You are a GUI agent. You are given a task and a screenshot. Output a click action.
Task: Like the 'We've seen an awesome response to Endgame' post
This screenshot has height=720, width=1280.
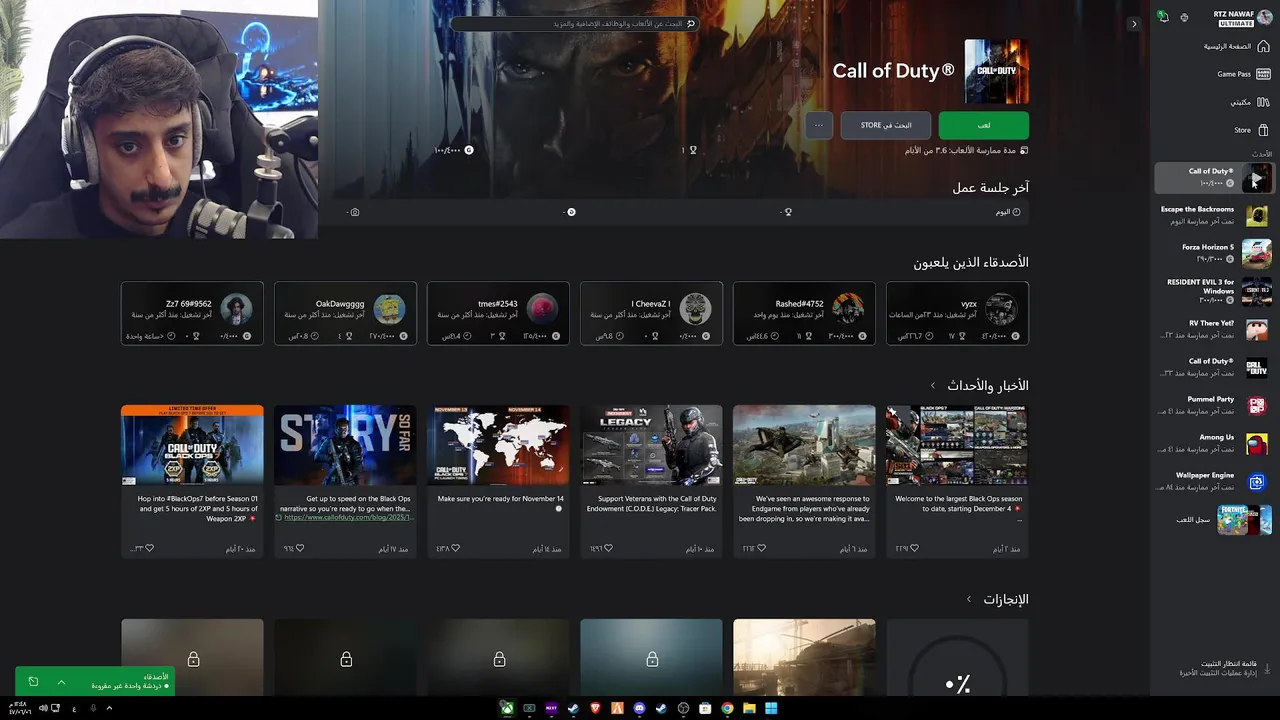tap(761, 549)
